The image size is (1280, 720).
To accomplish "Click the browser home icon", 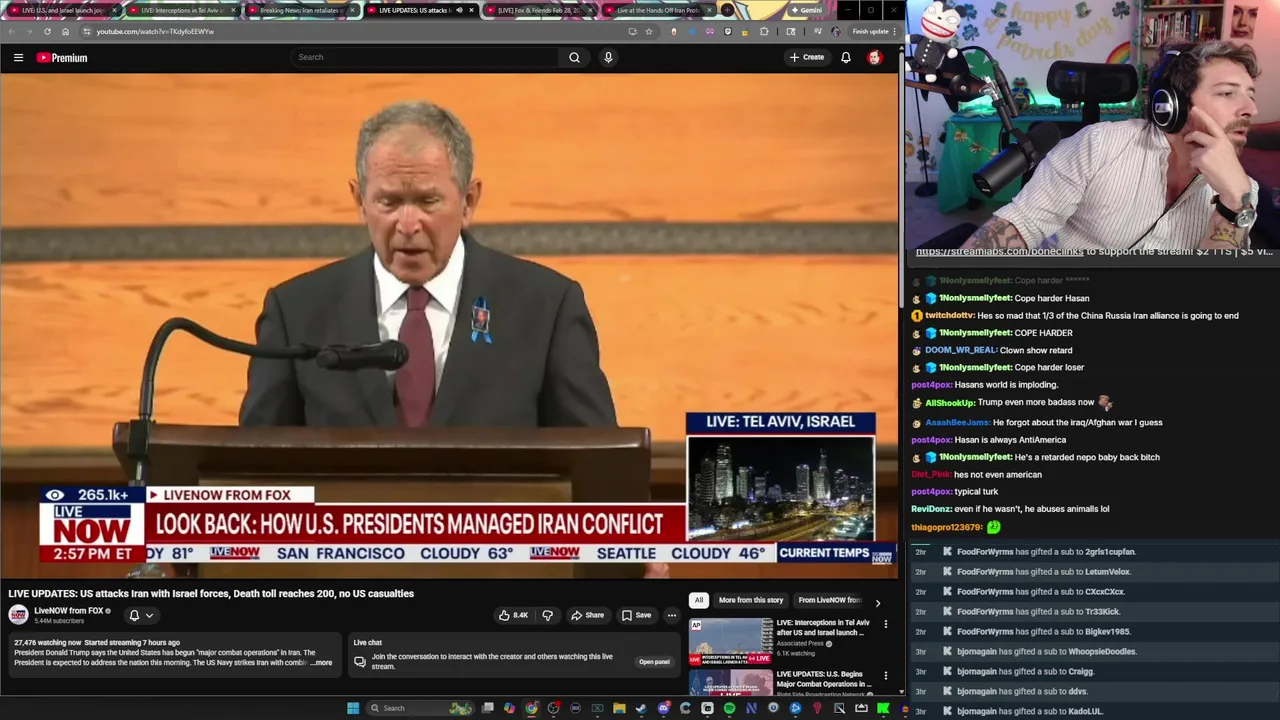I will pos(67,31).
